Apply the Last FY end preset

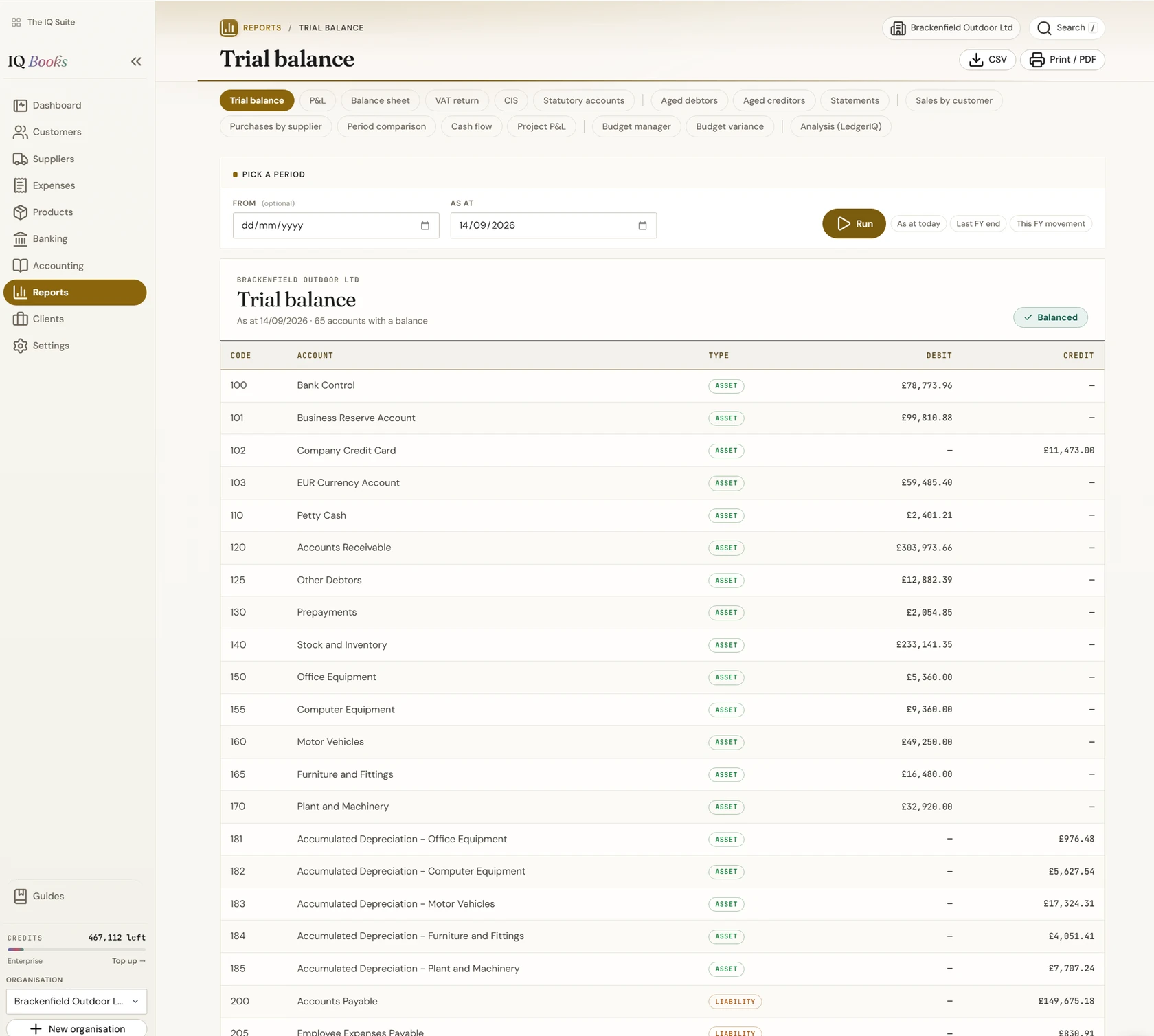[978, 224]
